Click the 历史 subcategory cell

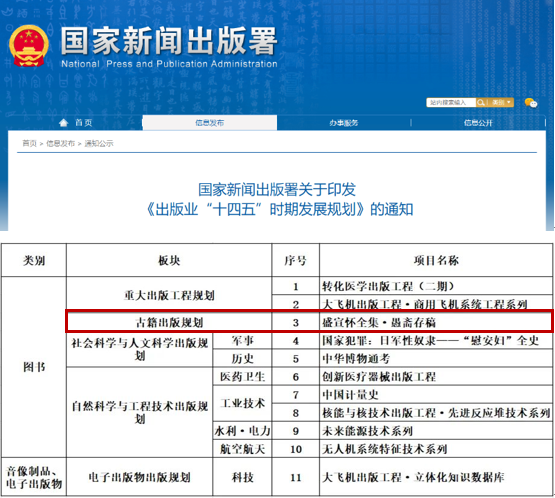(242, 359)
